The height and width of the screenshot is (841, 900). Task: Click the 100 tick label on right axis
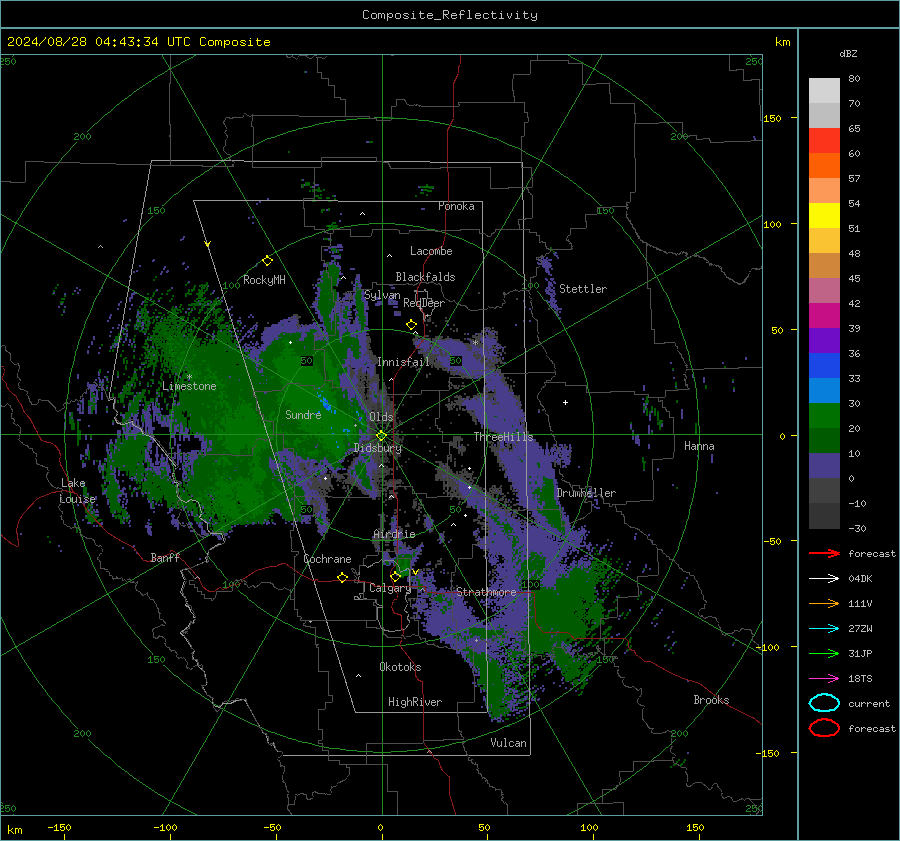[773, 224]
